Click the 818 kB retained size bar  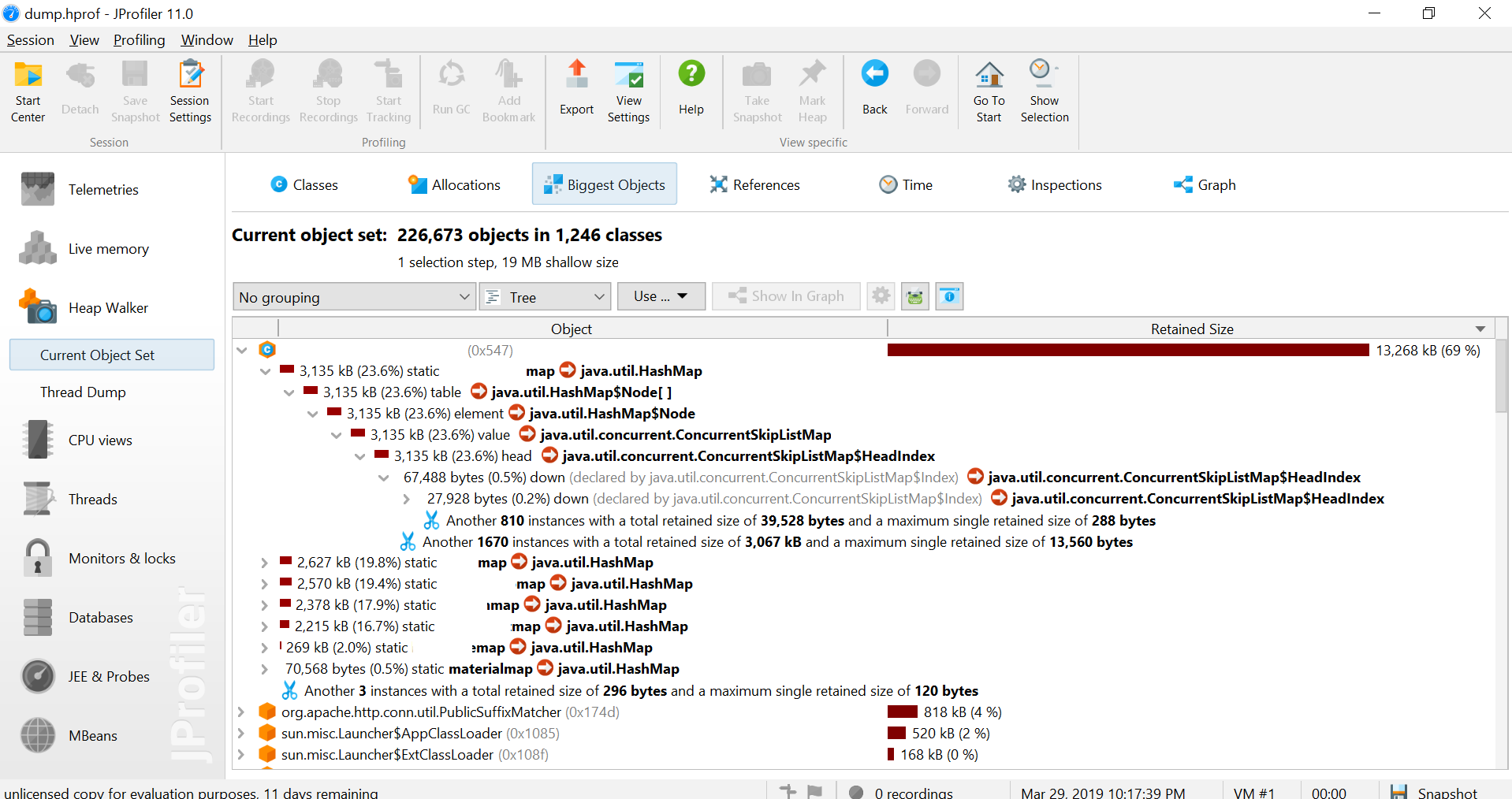[903, 712]
